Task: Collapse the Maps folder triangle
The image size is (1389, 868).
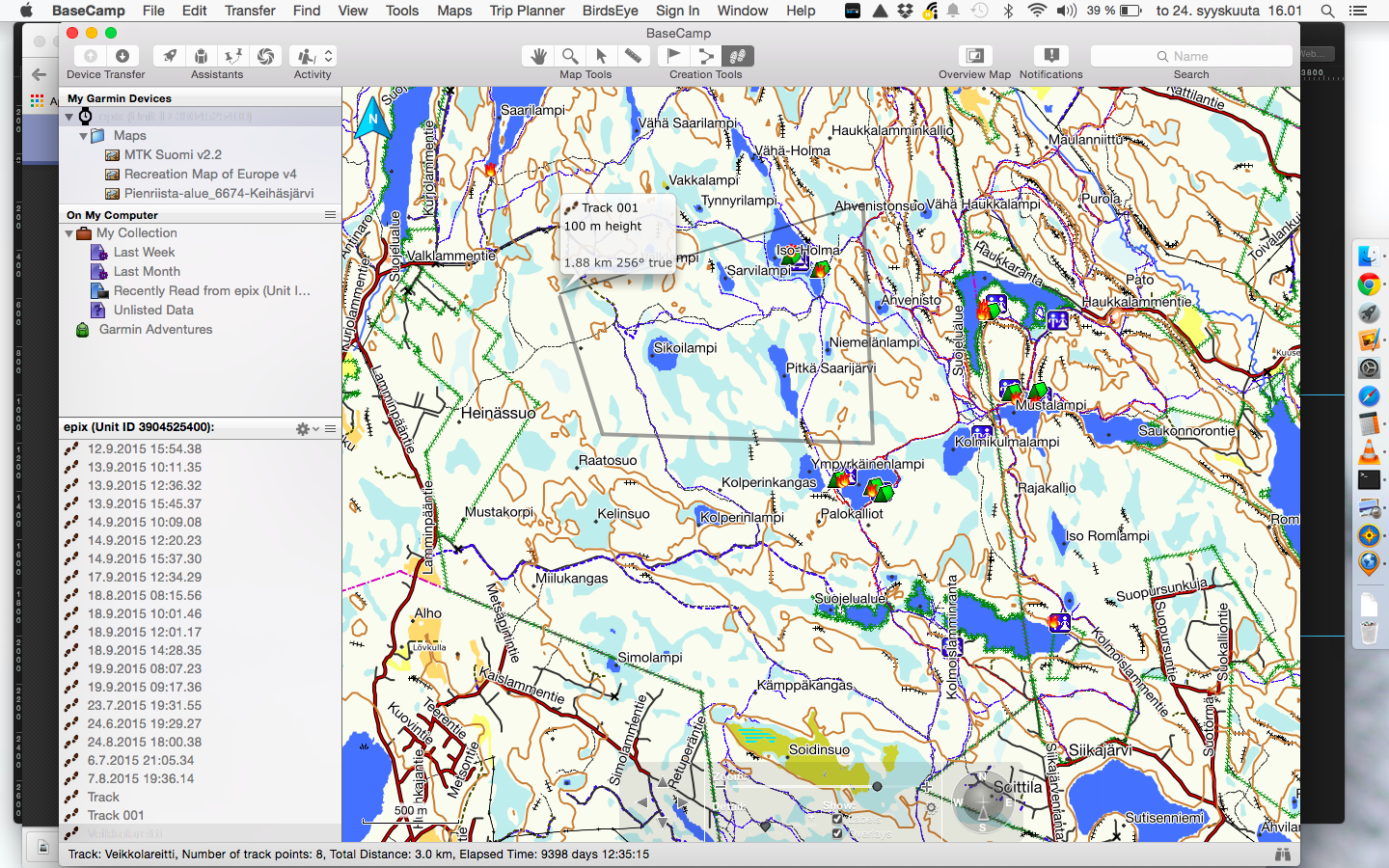Action: [x=83, y=136]
